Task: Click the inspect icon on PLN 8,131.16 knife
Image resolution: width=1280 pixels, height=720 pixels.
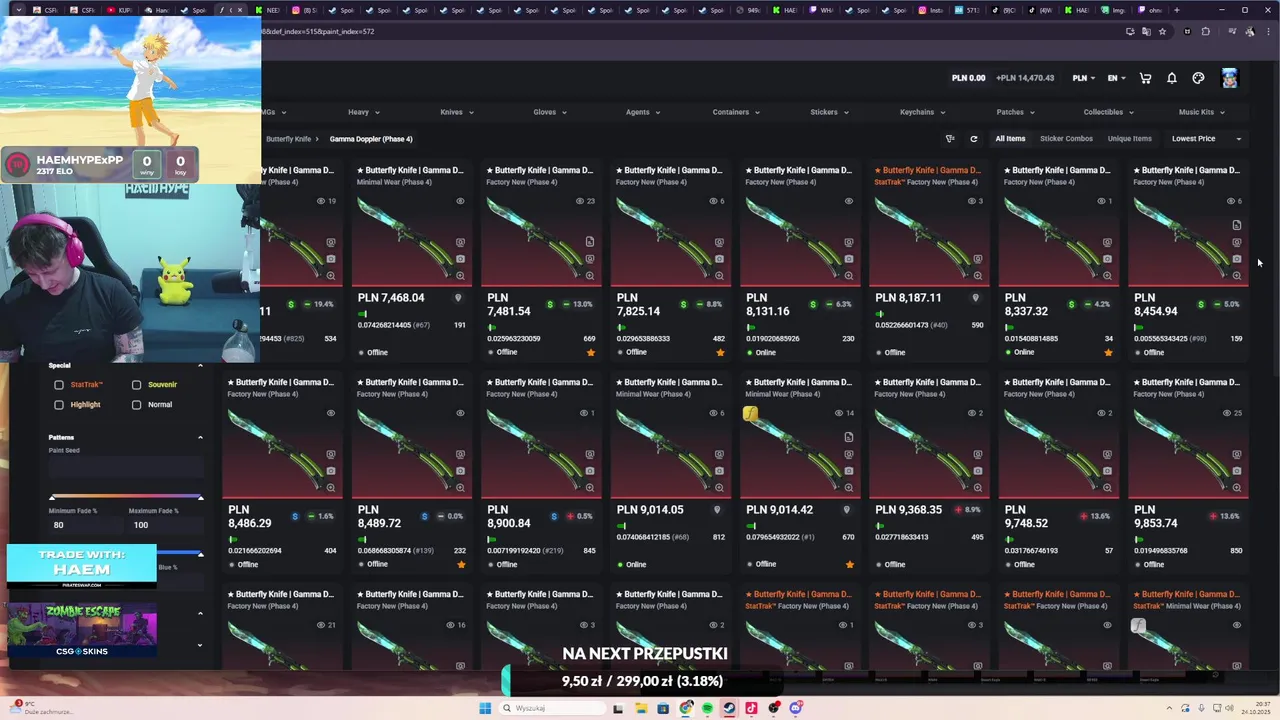Action: [848, 242]
